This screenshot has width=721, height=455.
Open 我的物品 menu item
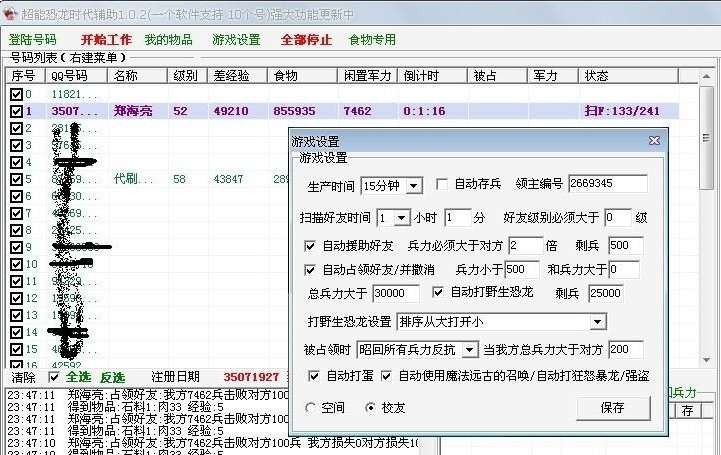click(x=168, y=40)
